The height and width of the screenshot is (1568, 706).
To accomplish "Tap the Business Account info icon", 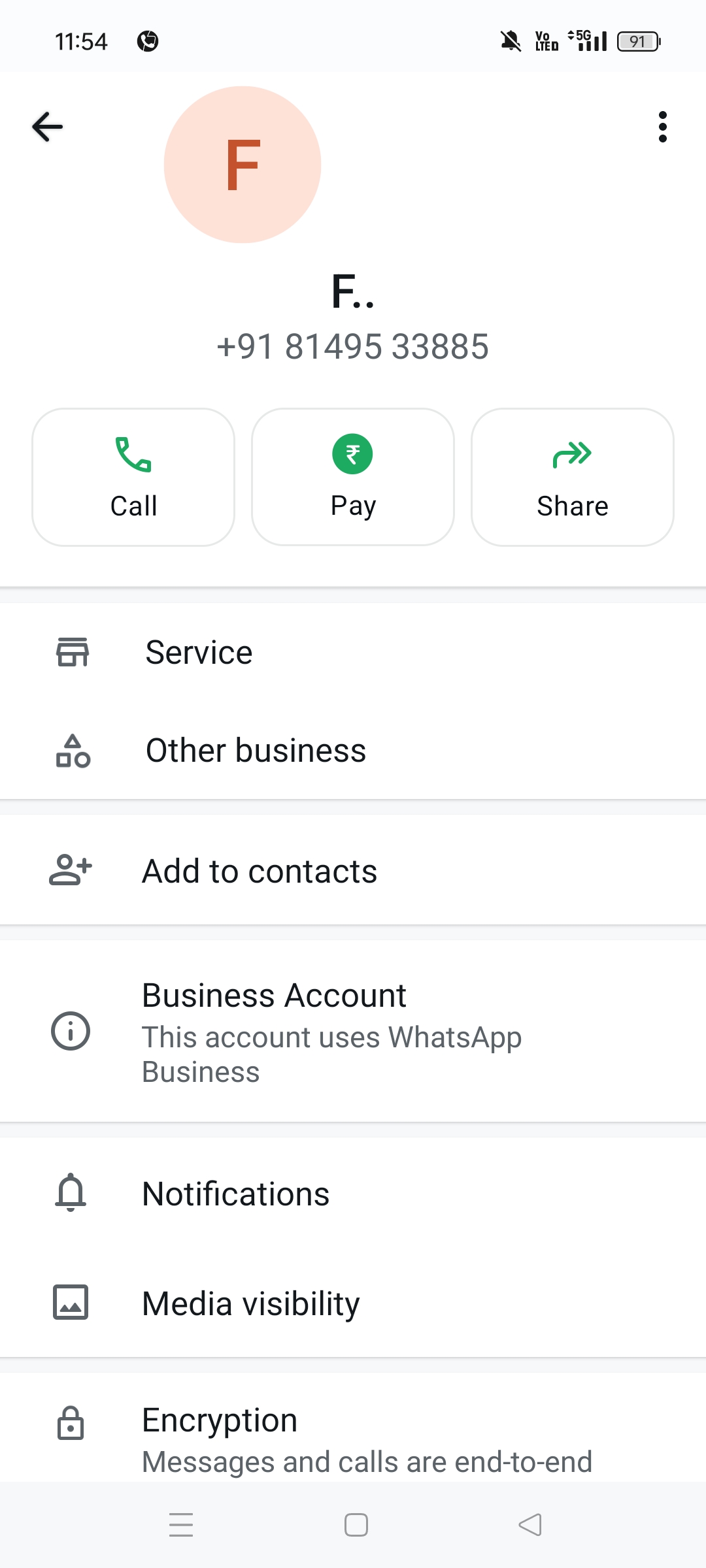I will pos(71,1031).
